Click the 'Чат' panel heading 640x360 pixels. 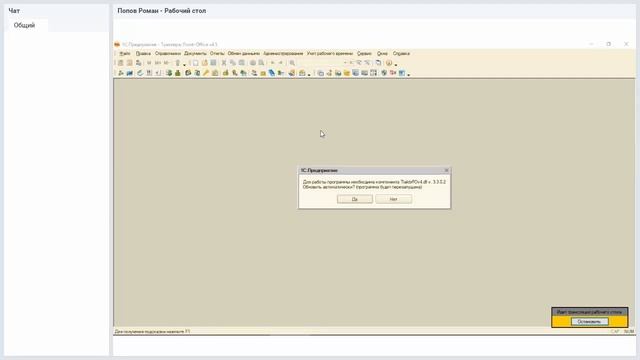pos(14,11)
